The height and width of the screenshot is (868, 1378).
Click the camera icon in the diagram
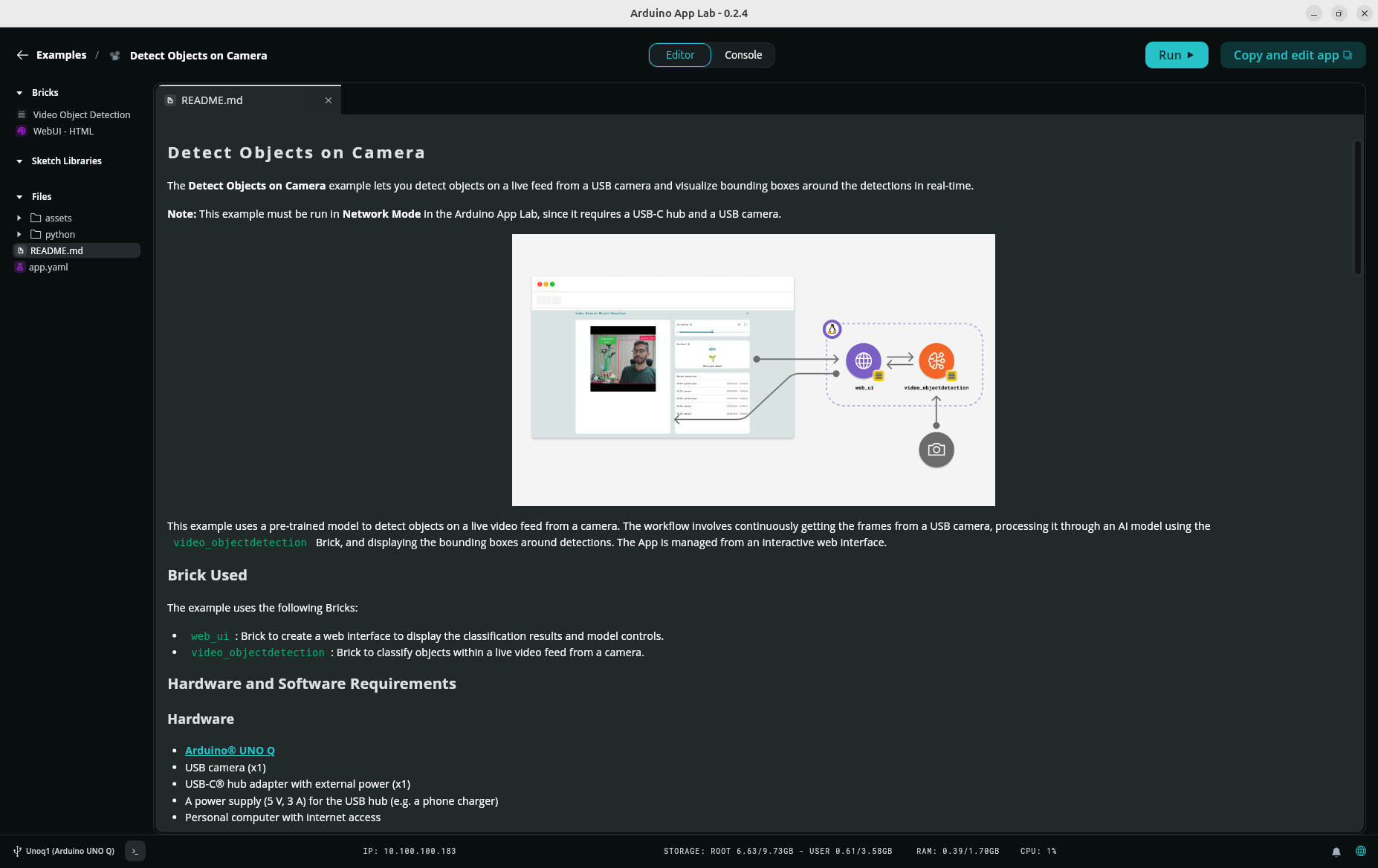(x=937, y=450)
